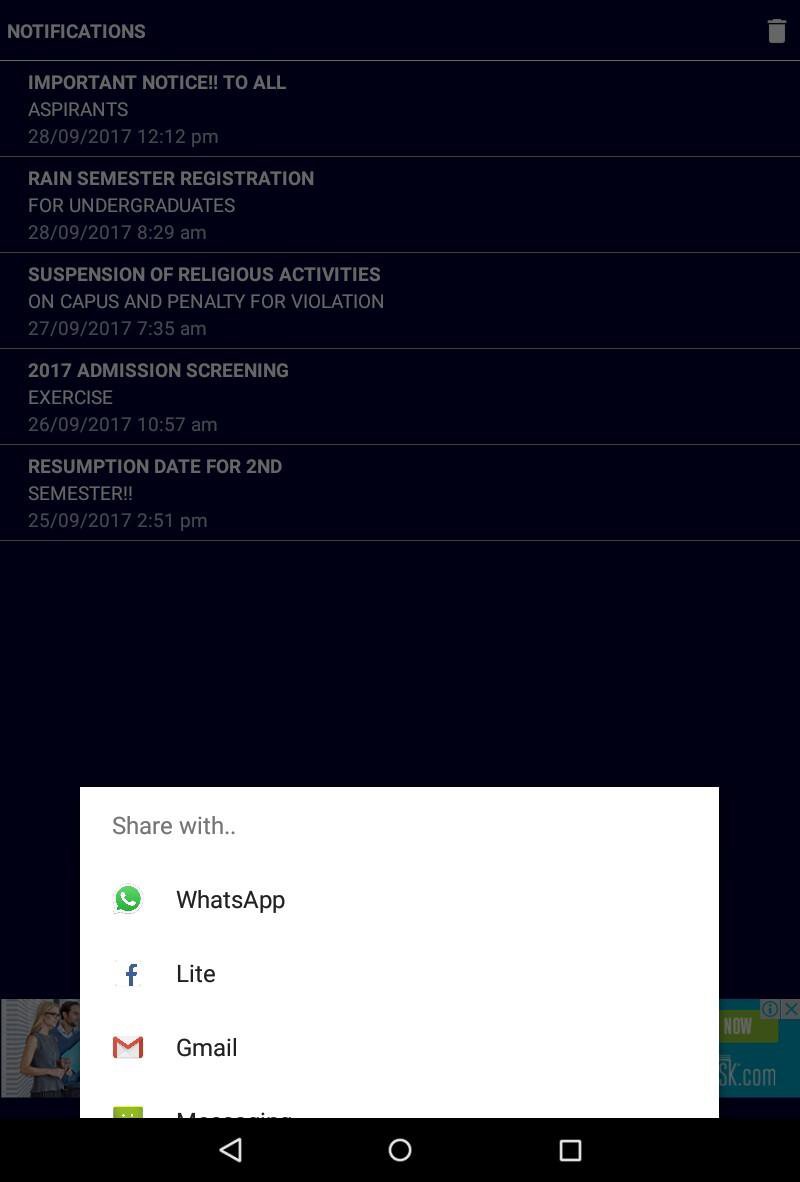Tap the Gmail envelope icon
The height and width of the screenshot is (1182, 800).
tap(128, 1047)
